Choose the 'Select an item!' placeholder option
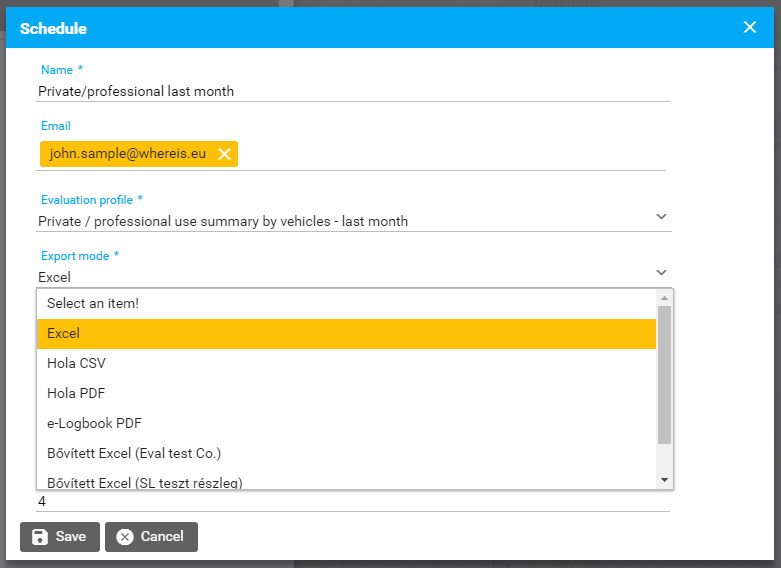Screen dimensions: 781x568 pyautogui.click(x=346, y=303)
